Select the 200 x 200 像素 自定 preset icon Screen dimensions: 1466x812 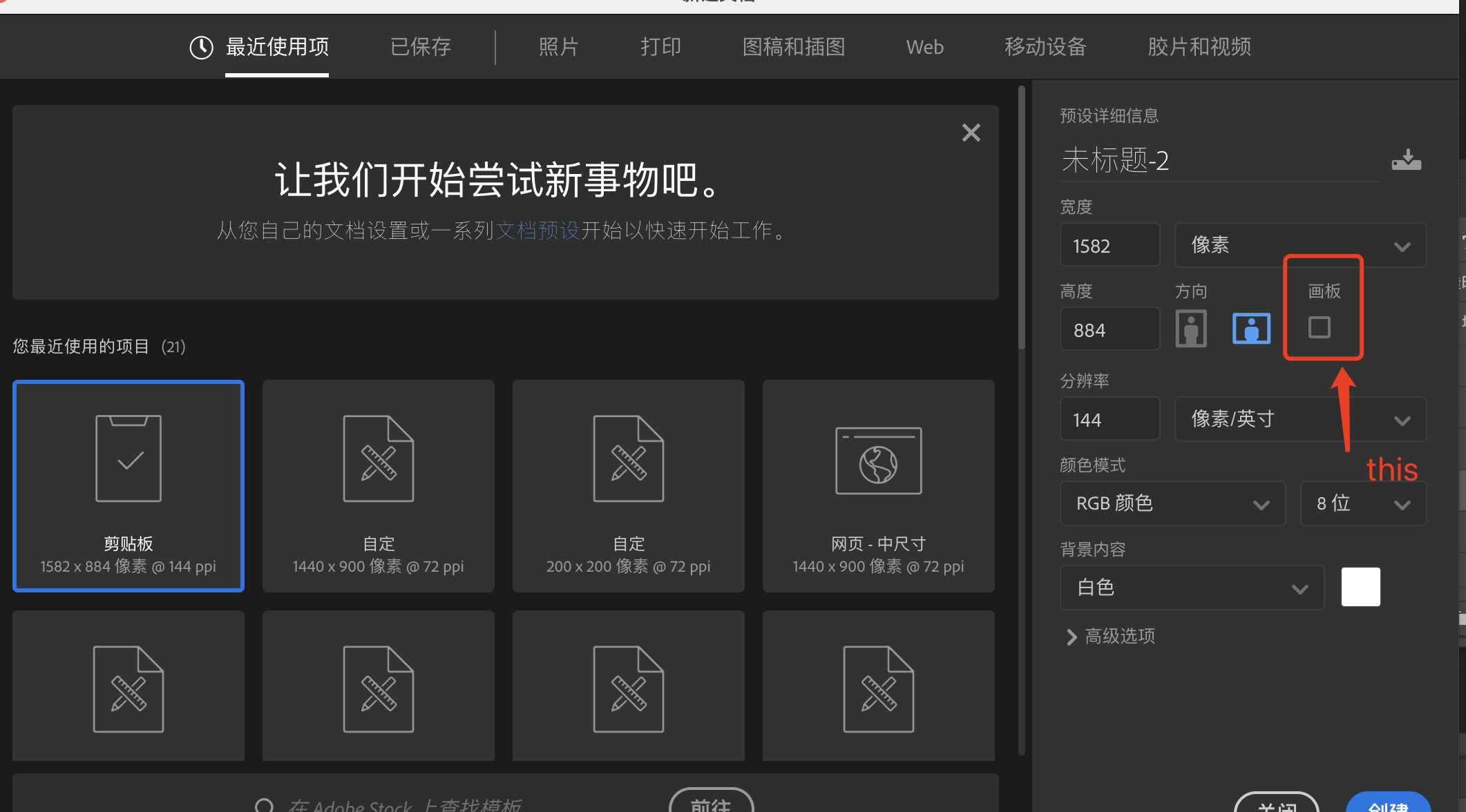click(x=628, y=458)
